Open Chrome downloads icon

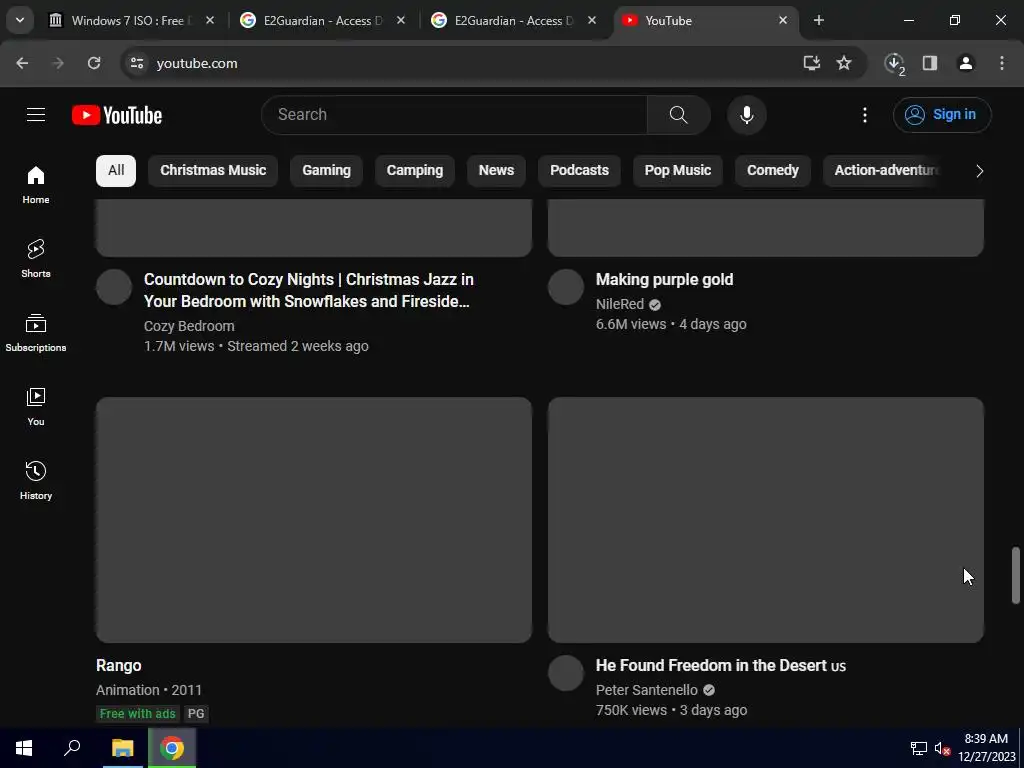(894, 63)
